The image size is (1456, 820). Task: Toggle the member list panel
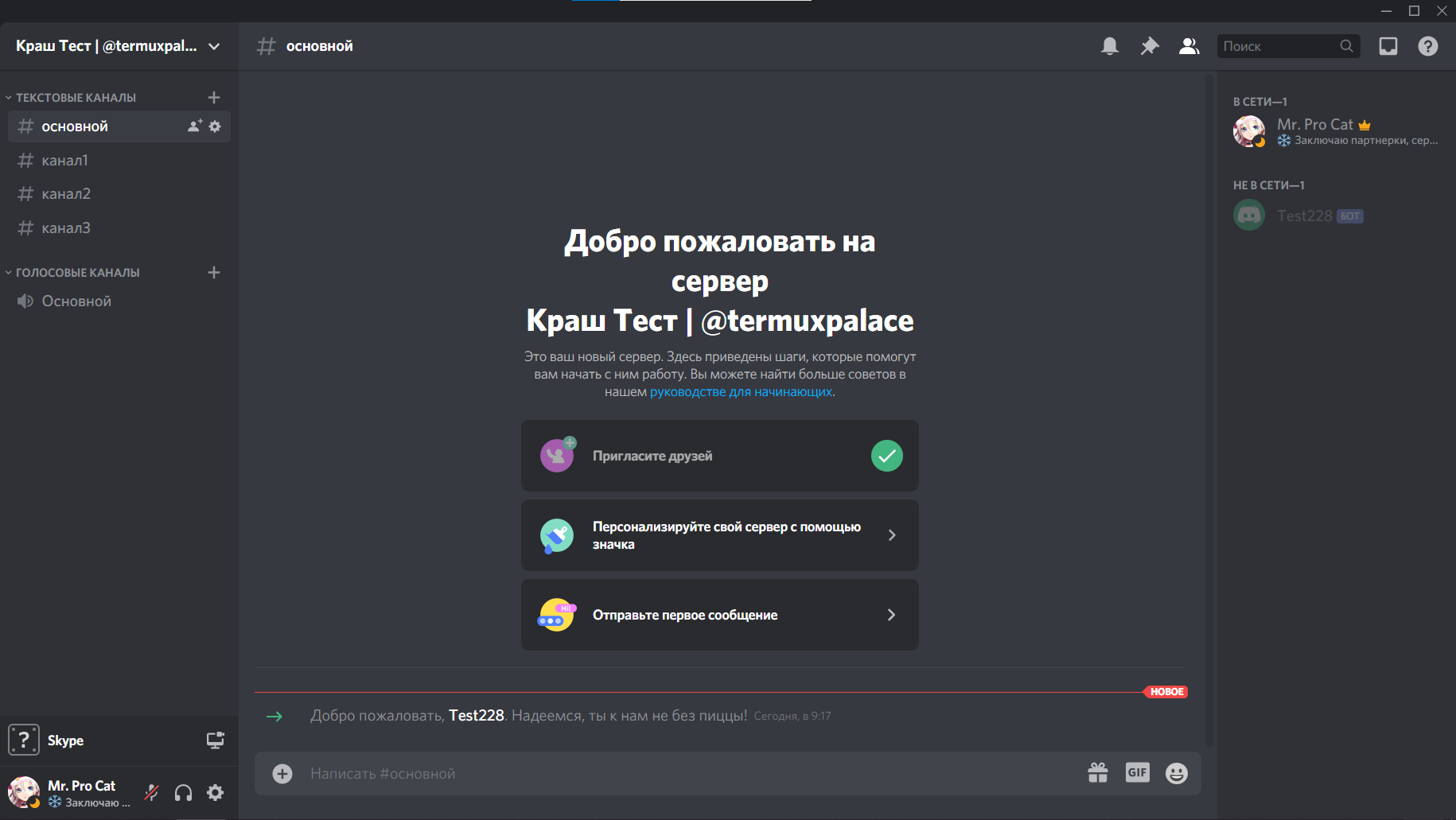(1189, 46)
